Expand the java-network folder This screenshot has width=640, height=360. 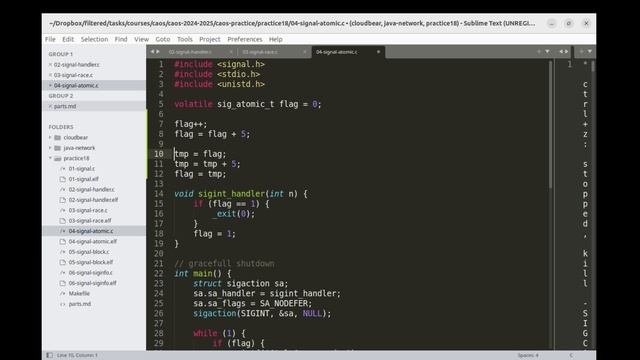point(50,148)
